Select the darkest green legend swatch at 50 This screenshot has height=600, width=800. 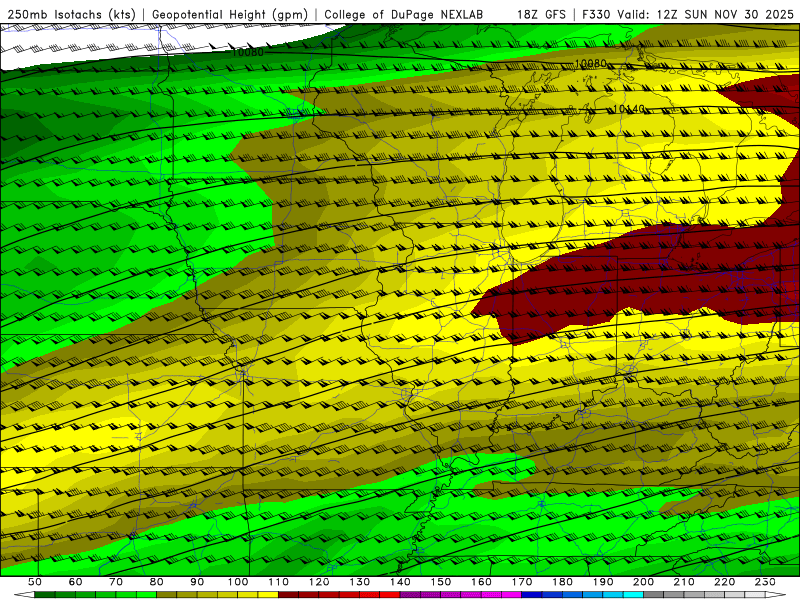click(x=44, y=595)
